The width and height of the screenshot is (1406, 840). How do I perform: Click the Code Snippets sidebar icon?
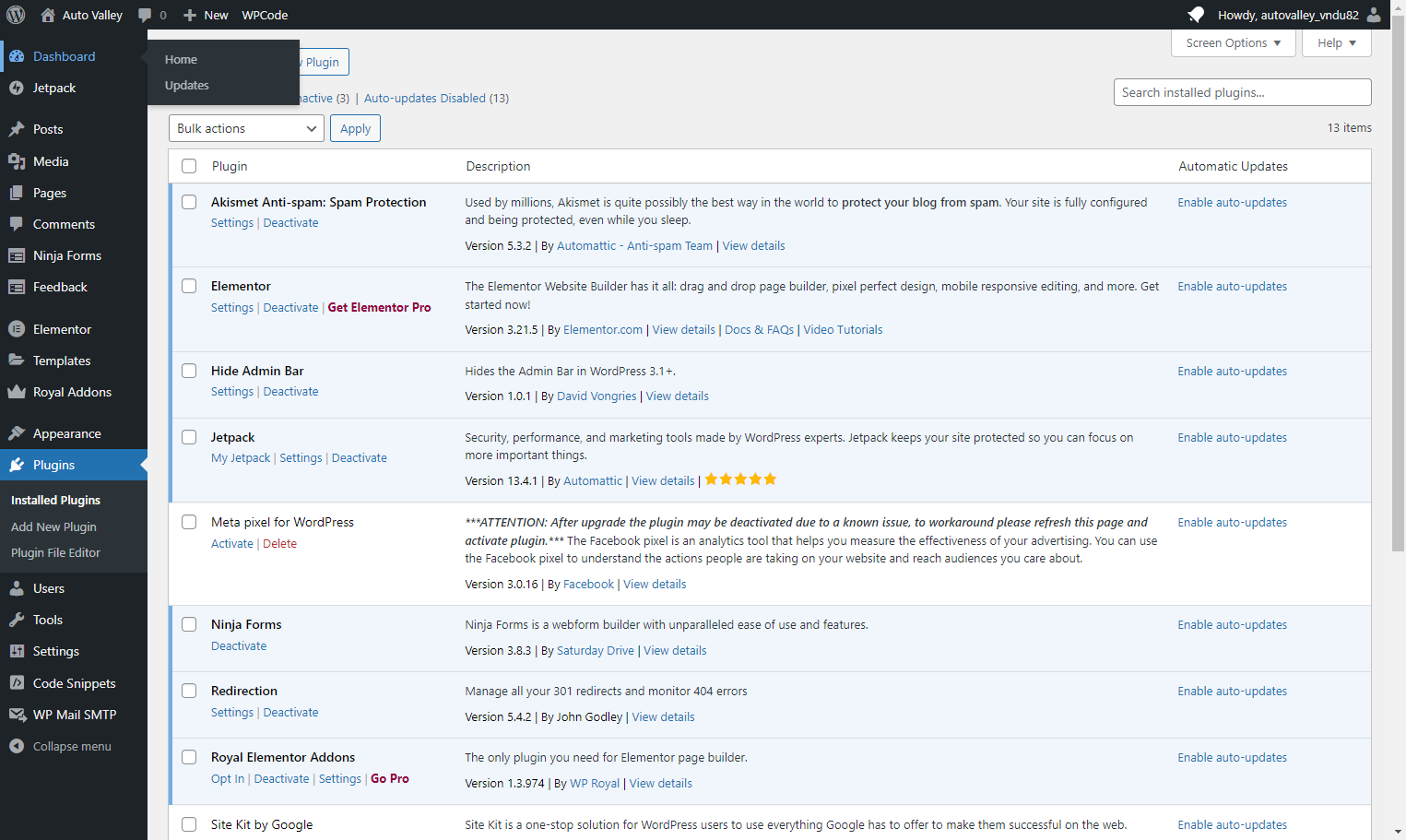(17, 683)
